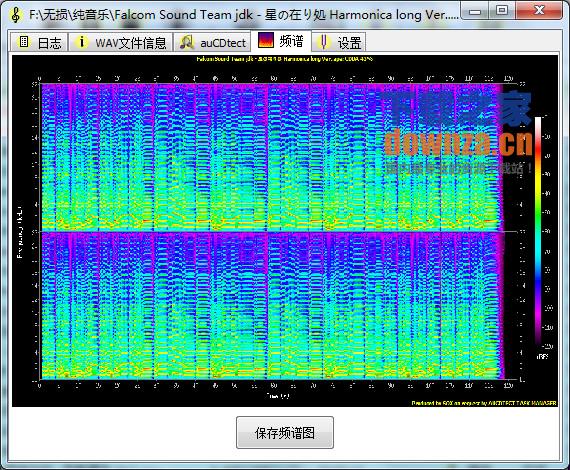Open the auCDtect tab
The height and width of the screenshot is (470, 570).
click(212, 42)
